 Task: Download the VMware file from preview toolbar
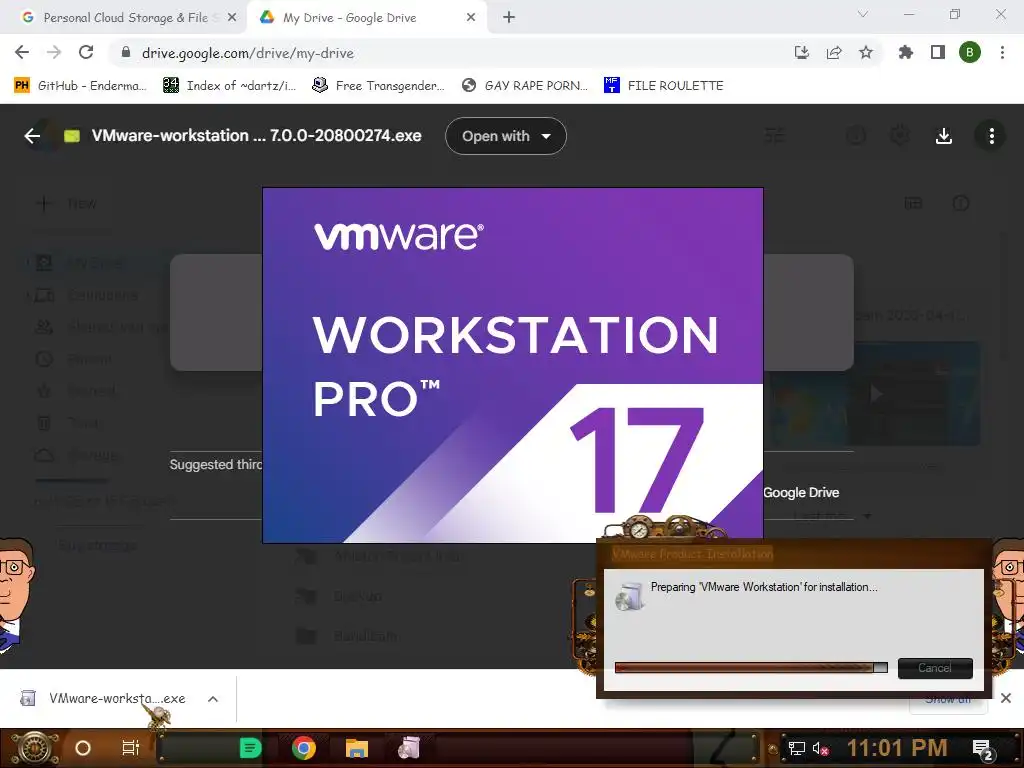pos(944,136)
